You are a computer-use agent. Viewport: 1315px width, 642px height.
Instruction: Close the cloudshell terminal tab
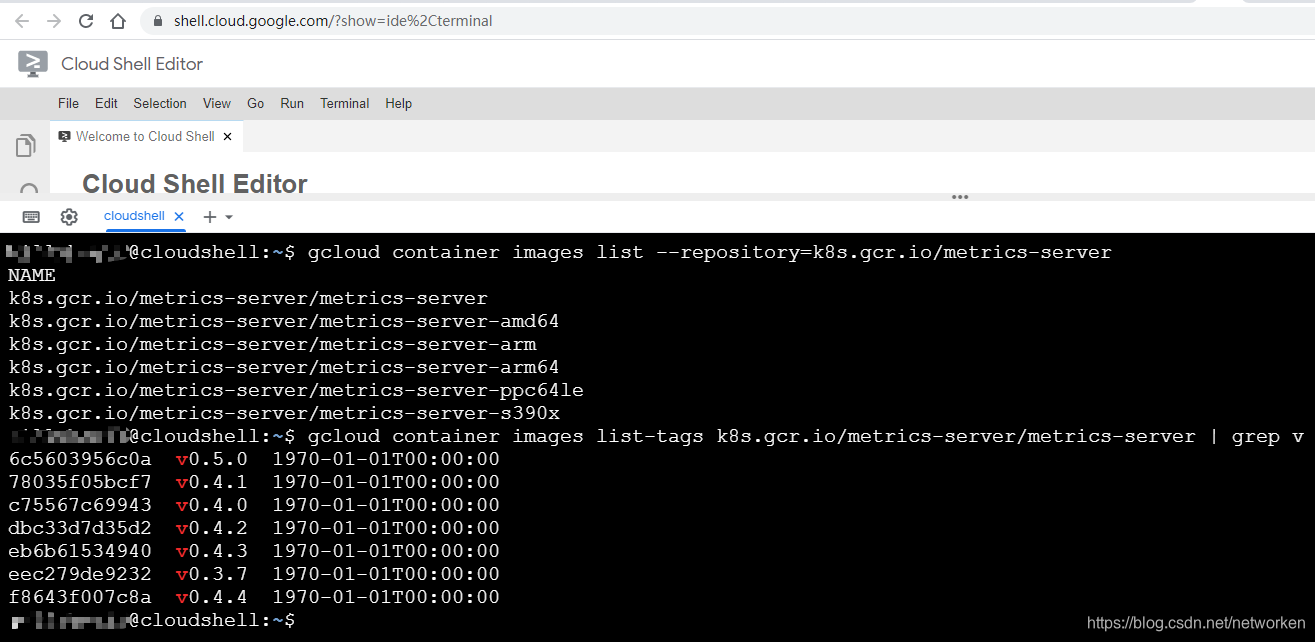[x=179, y=216]
